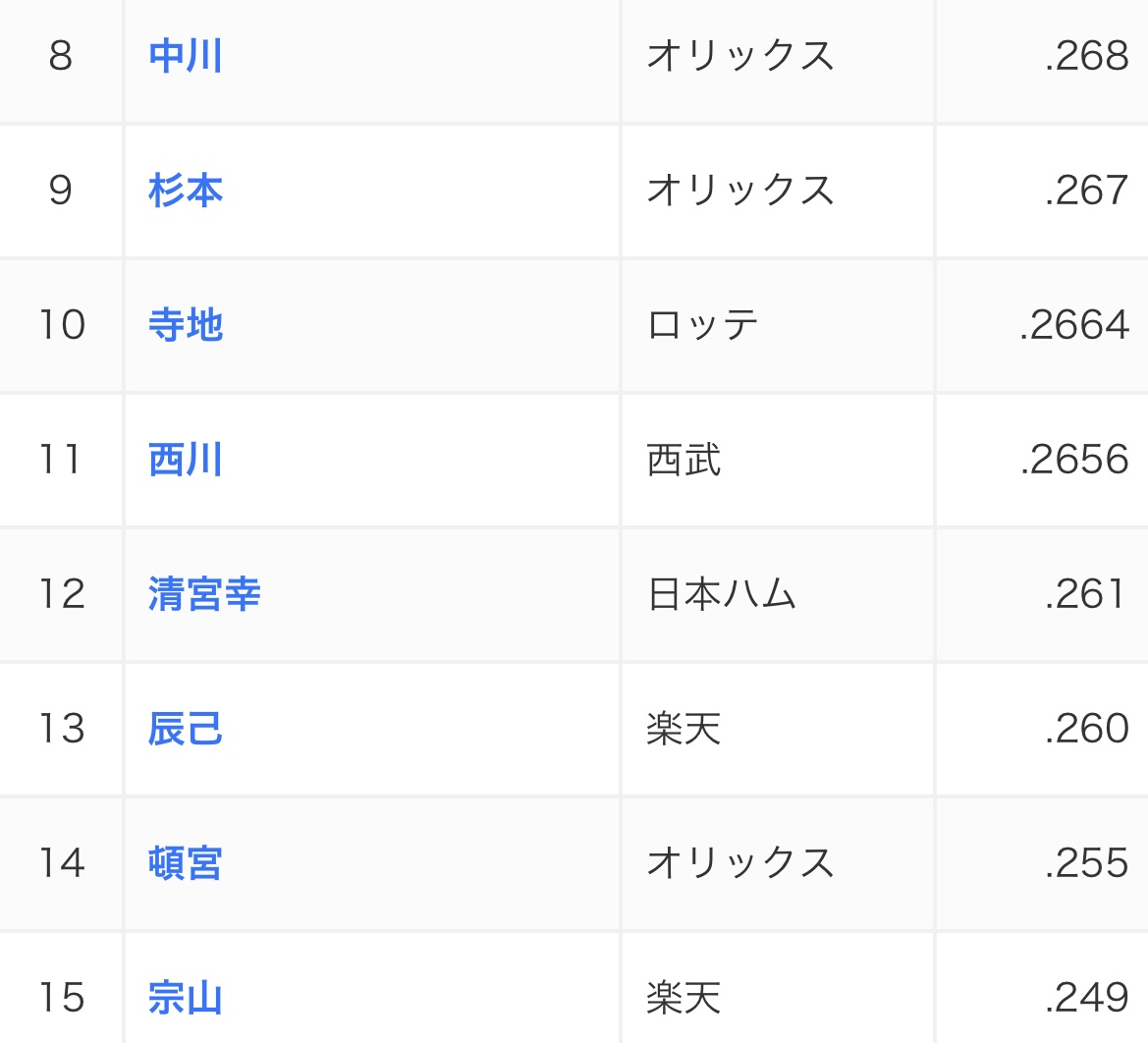This screenshot has width=1148, height=1043.
Task: Open player link 中川
Action: click(186, 56)
